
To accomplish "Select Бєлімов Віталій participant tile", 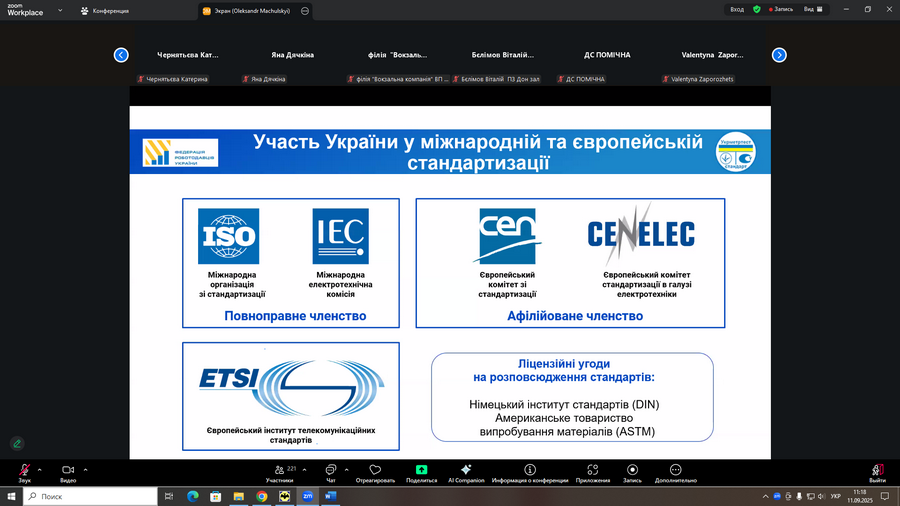I will 503,55.
